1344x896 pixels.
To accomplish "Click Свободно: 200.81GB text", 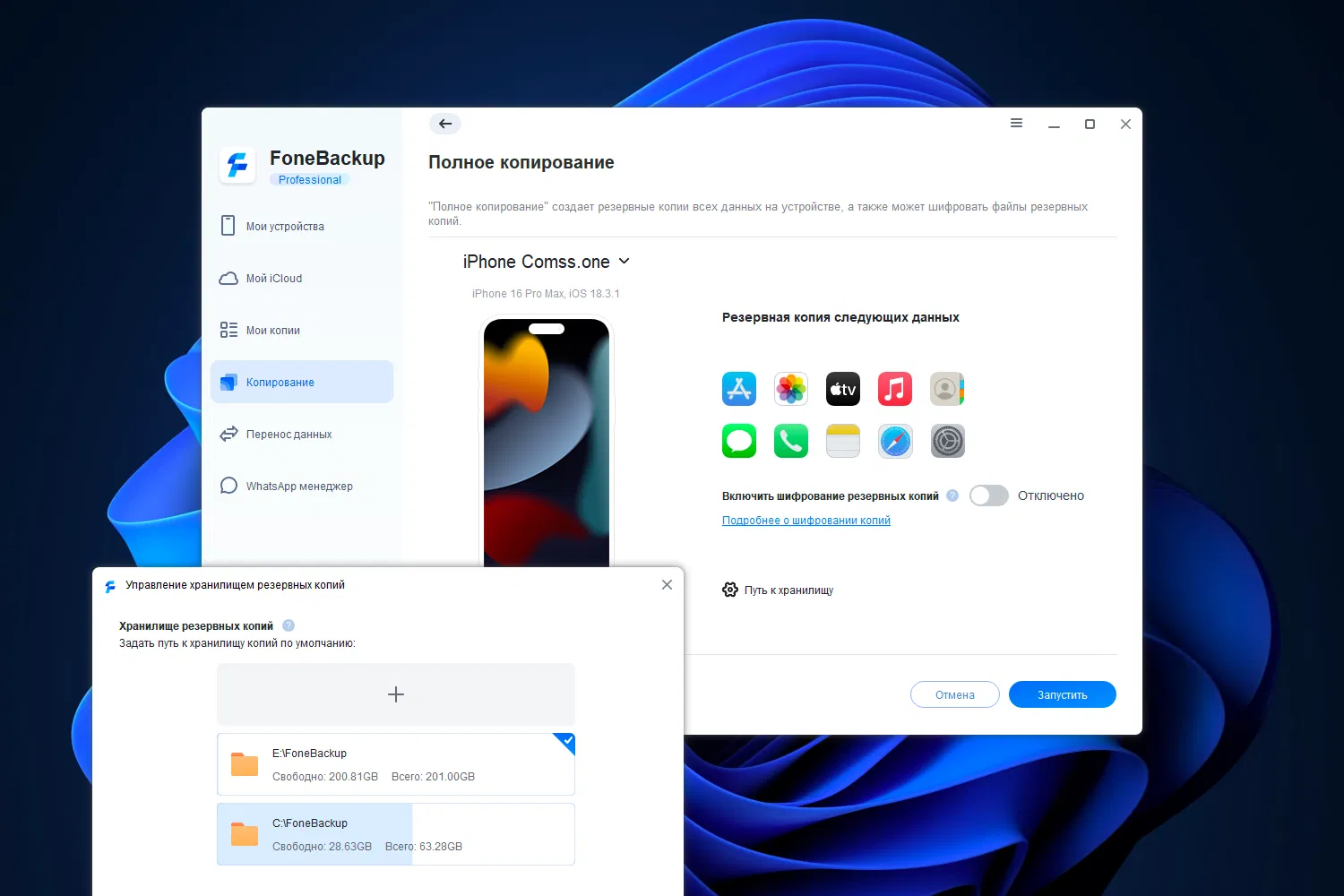I will (325, 777).
